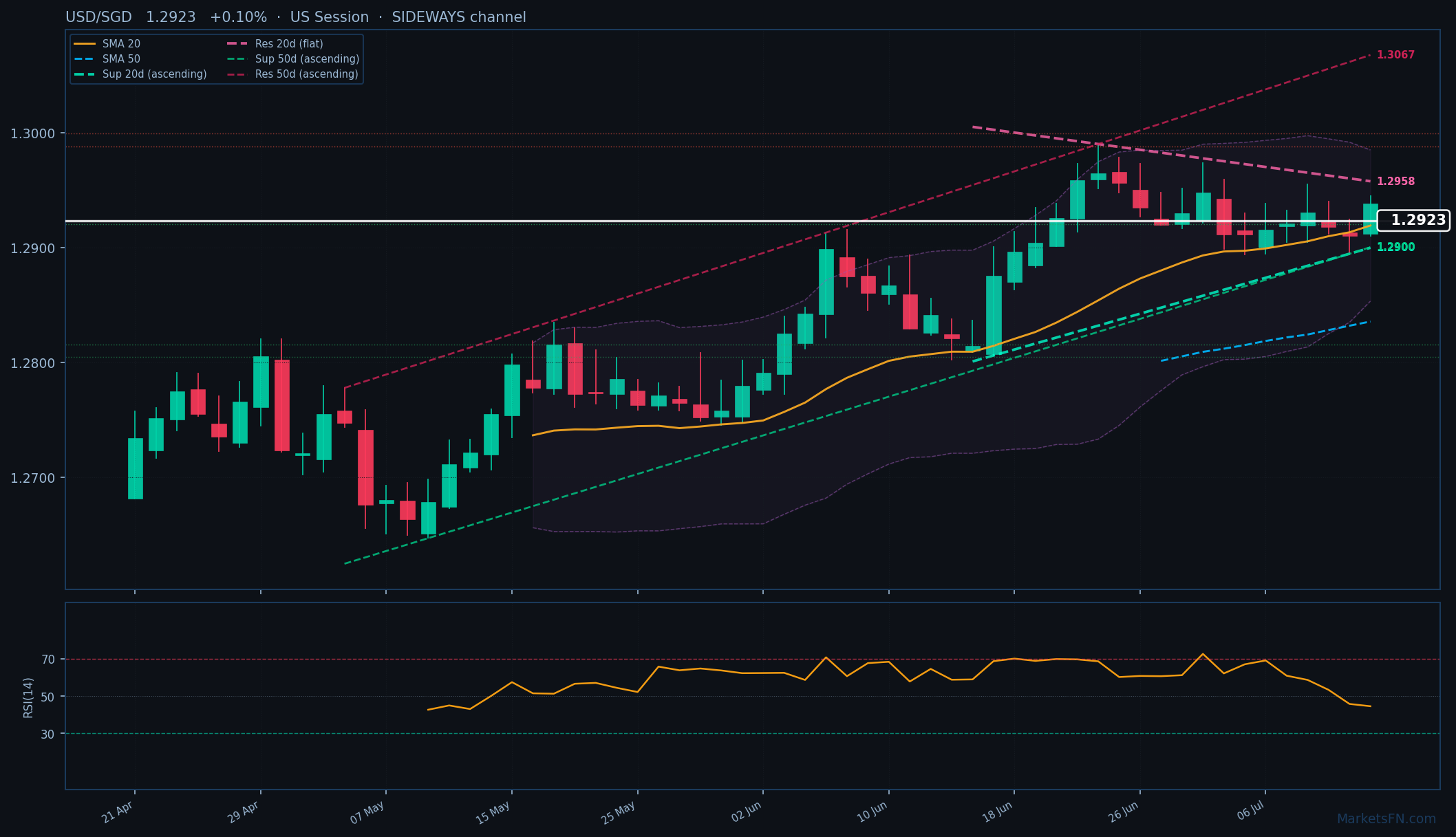Viewport: 1456px width, 837px height.
Task: Click the SMA 20 legend entry
Action: [x=107, y=44]
